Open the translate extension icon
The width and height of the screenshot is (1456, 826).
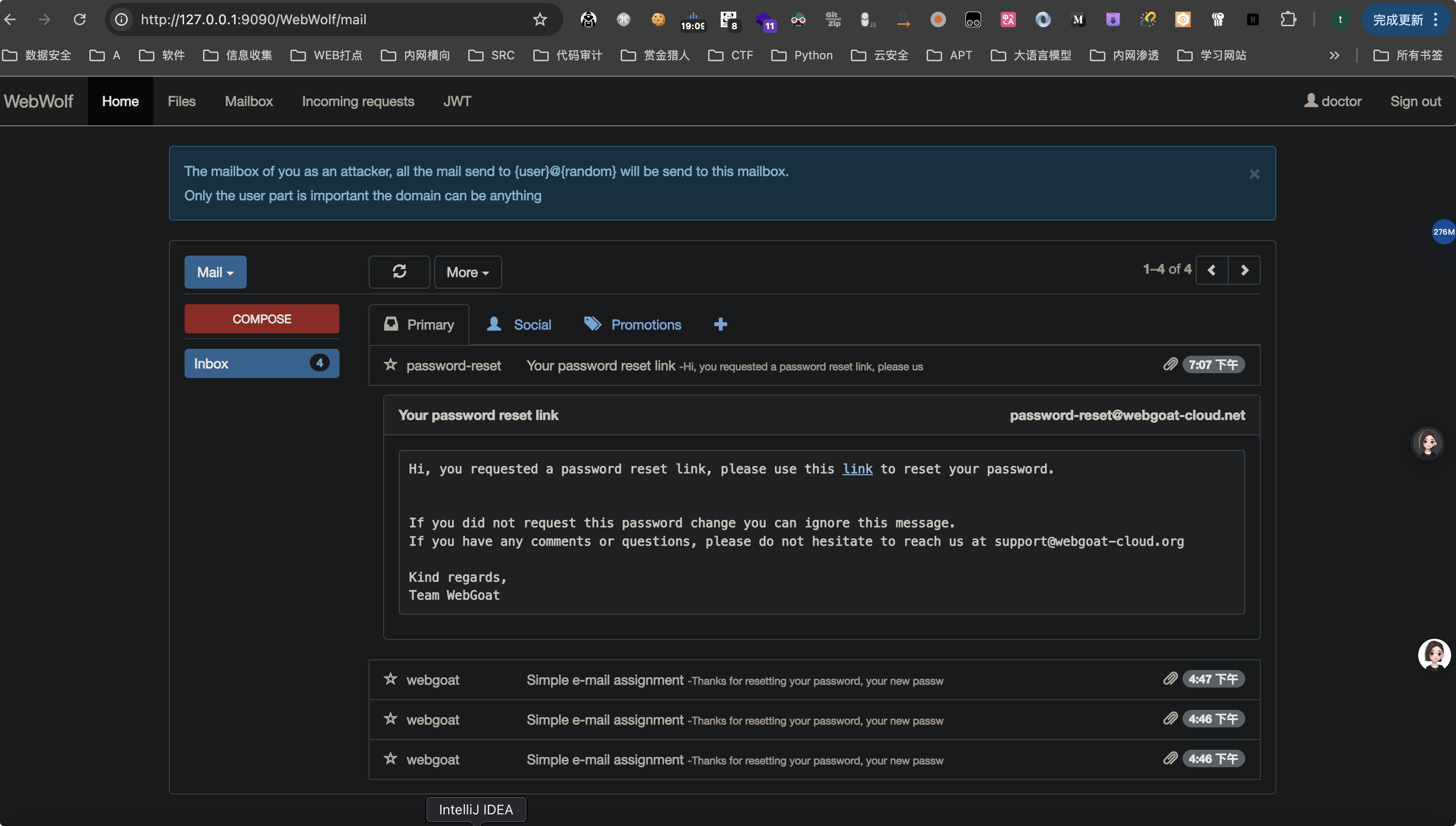1008,19
